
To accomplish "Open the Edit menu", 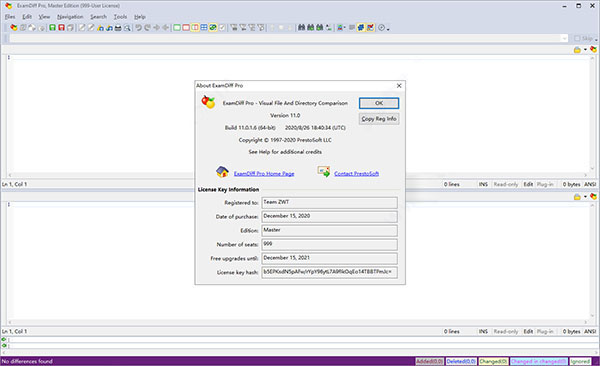I will [x=27, y=17].
